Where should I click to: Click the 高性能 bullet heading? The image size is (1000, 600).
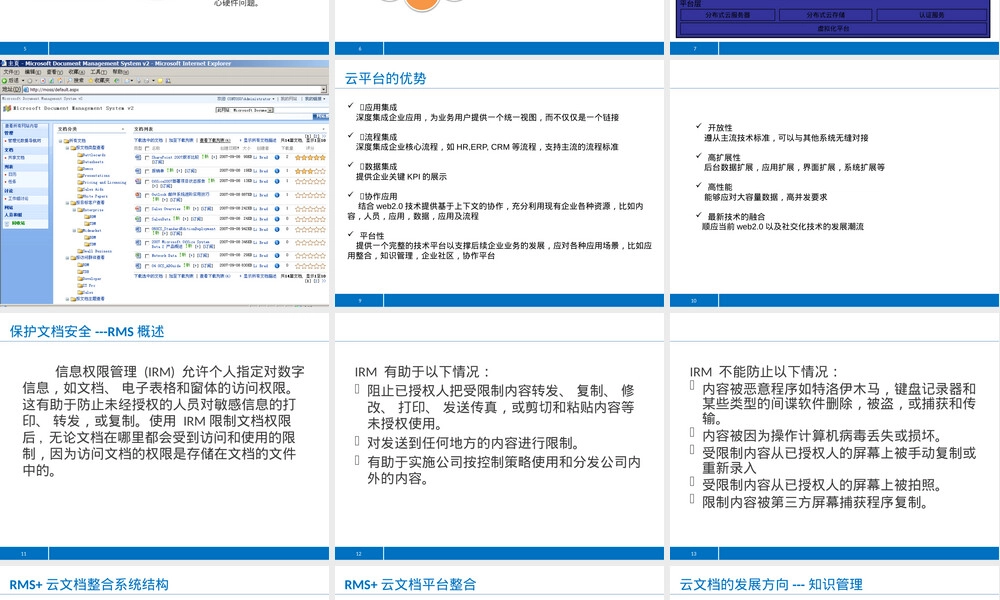click(720, 187)
